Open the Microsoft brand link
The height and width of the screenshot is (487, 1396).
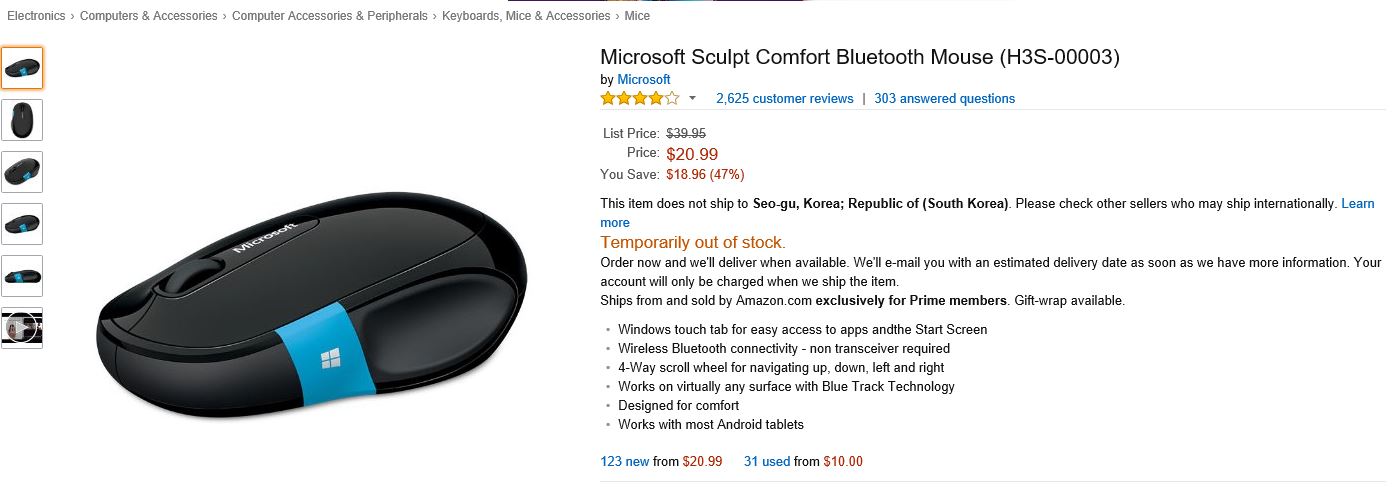coord(643,79)
